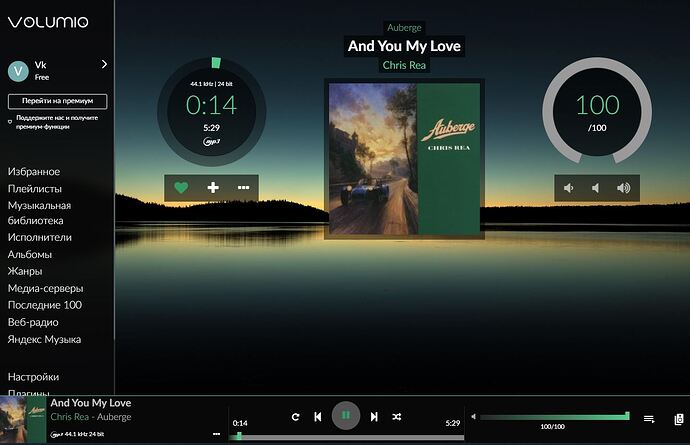Add the song to favourites with the heart icon
The height and width of the screenshot is (445, 690).
181,188
